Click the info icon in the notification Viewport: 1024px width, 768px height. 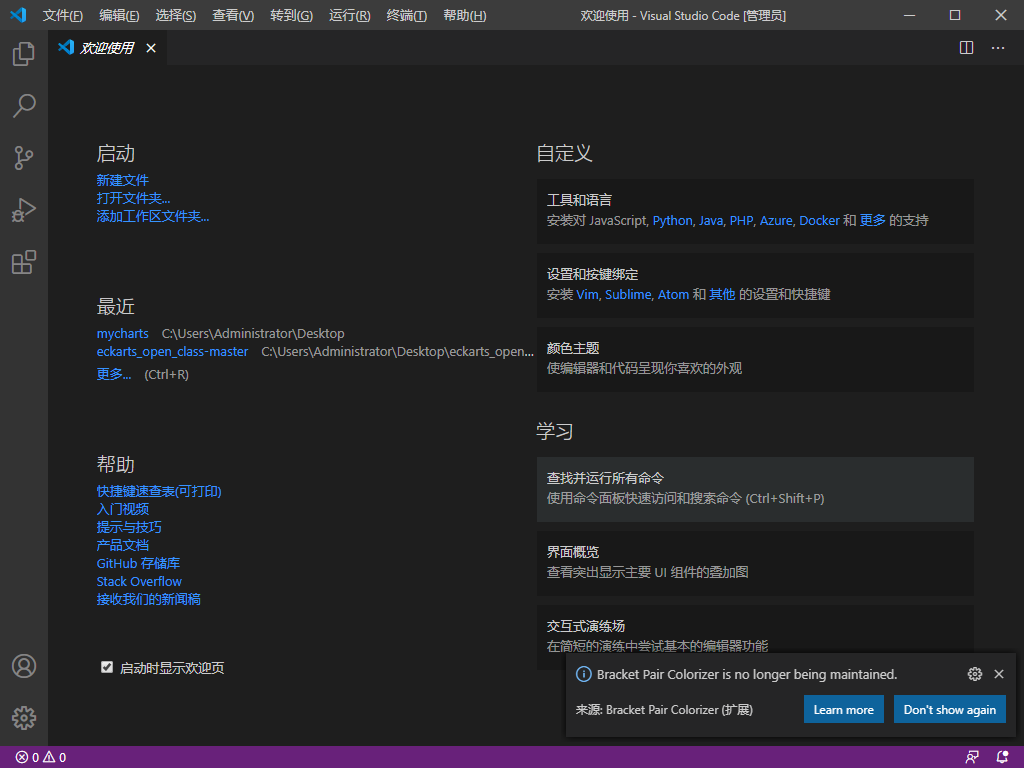click(583, 675)
